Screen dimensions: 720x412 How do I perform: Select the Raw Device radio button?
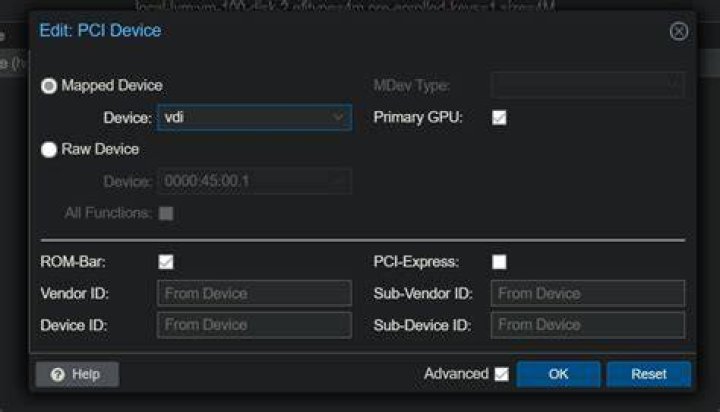[x=49, y=149]
